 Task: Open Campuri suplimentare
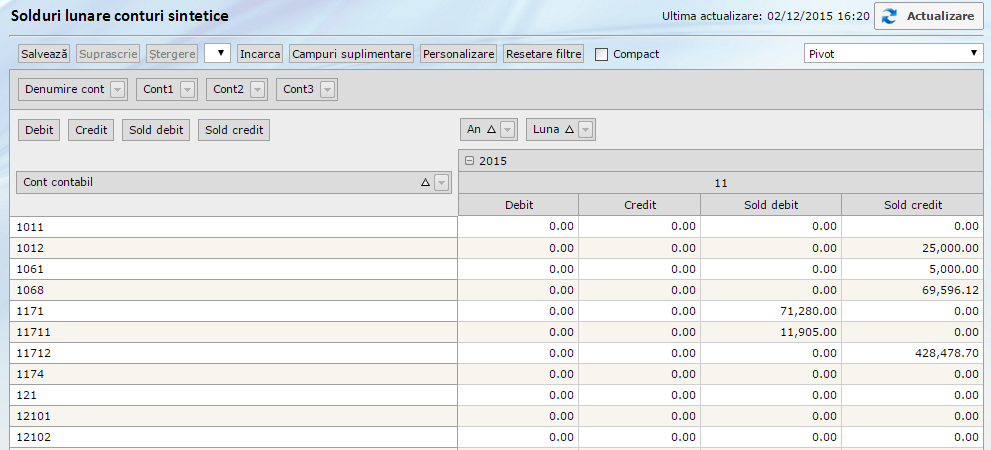tap(351, 53)
